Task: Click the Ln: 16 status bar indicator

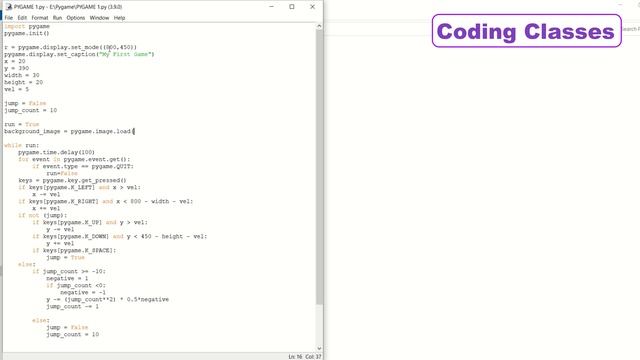Action: click(295, 357)
